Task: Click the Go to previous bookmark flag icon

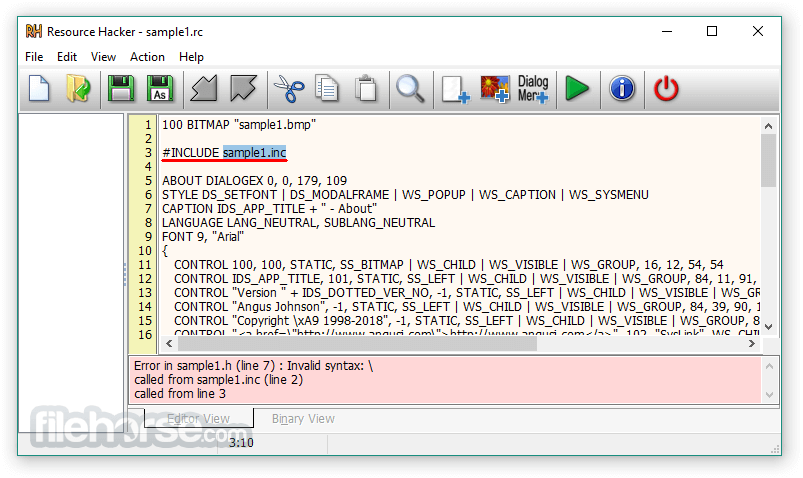Action: point(204,89)
